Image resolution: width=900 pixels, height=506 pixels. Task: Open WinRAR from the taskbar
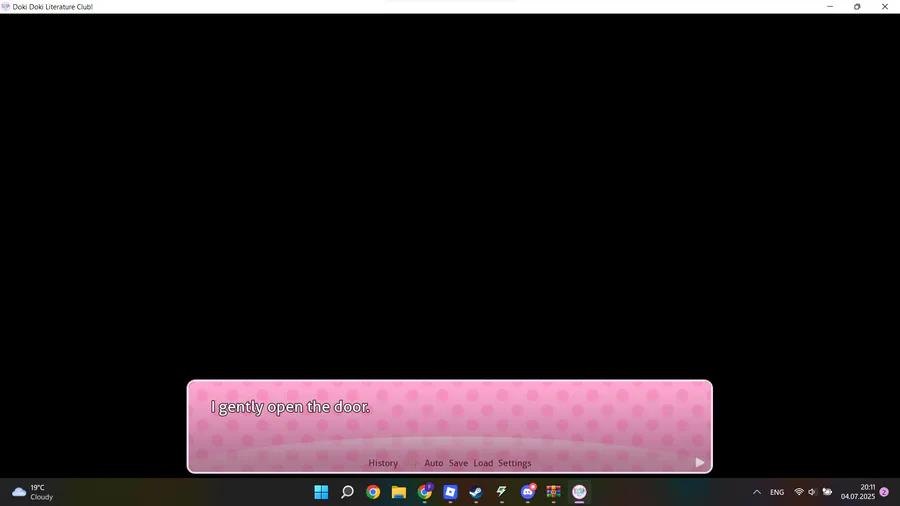tap(553, 492)
